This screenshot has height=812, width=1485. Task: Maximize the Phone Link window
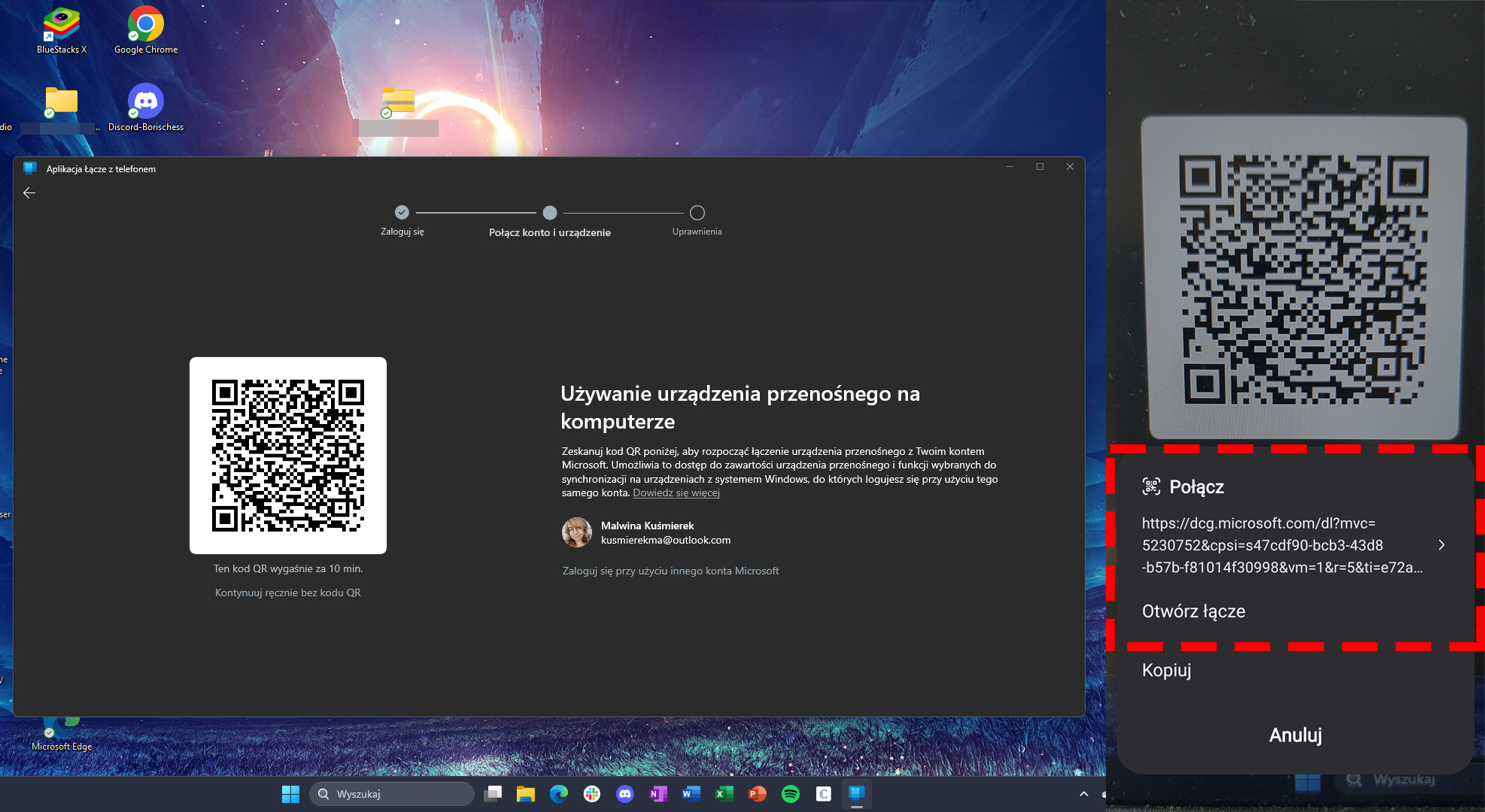click(1040, 167)
